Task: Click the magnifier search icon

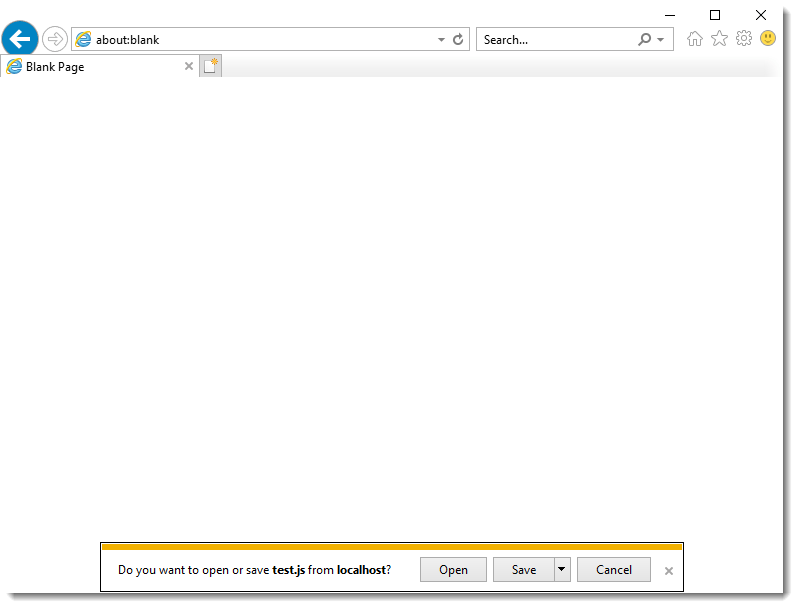Action: click(644, 40)
